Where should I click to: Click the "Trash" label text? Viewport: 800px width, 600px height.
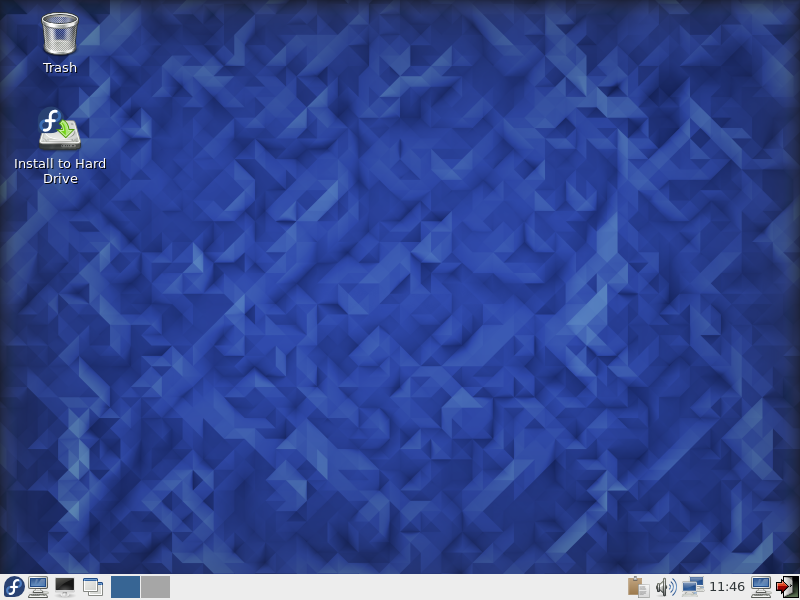(x=60, y=68)
